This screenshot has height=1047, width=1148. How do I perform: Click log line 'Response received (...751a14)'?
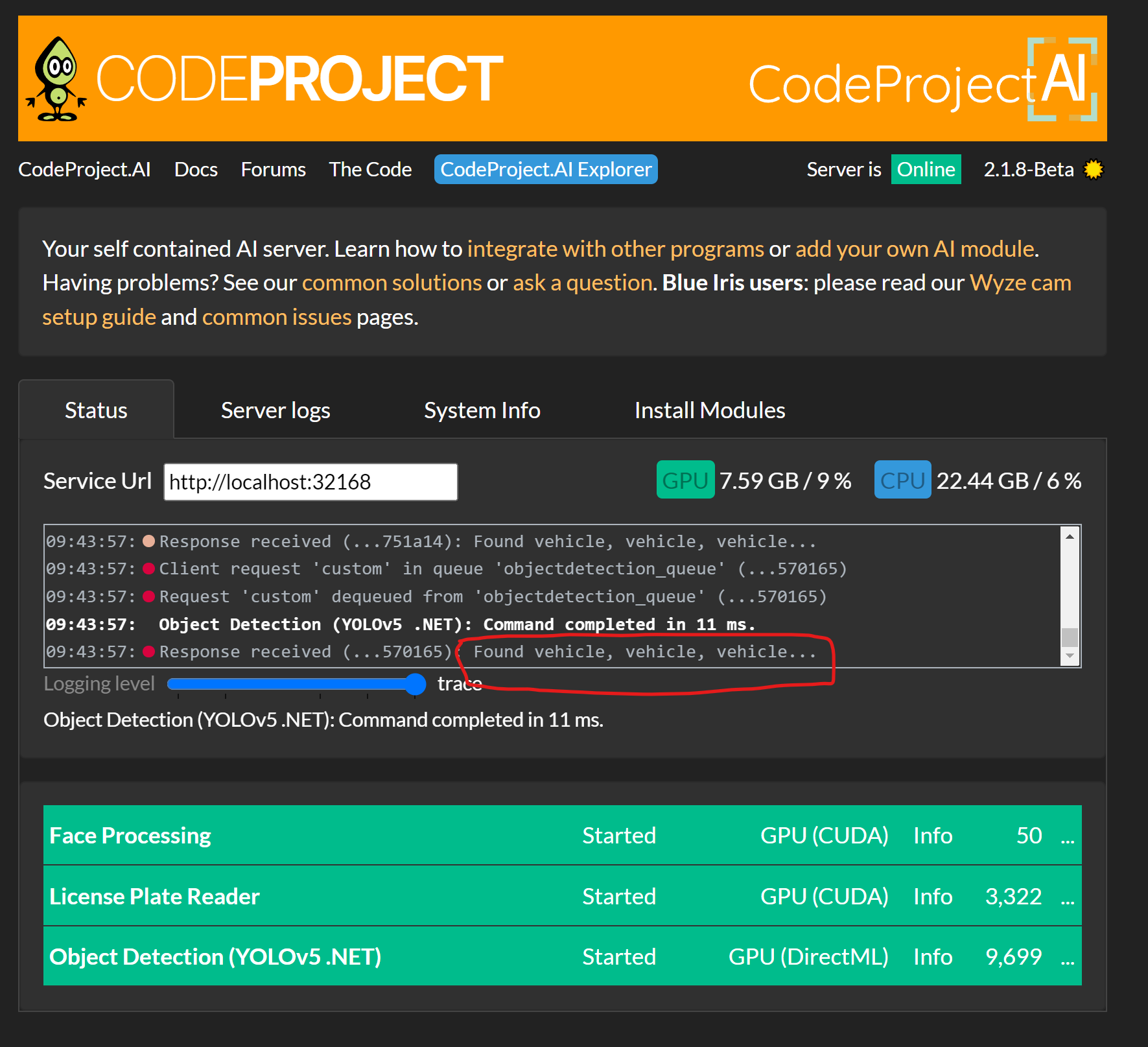(431, 541)
